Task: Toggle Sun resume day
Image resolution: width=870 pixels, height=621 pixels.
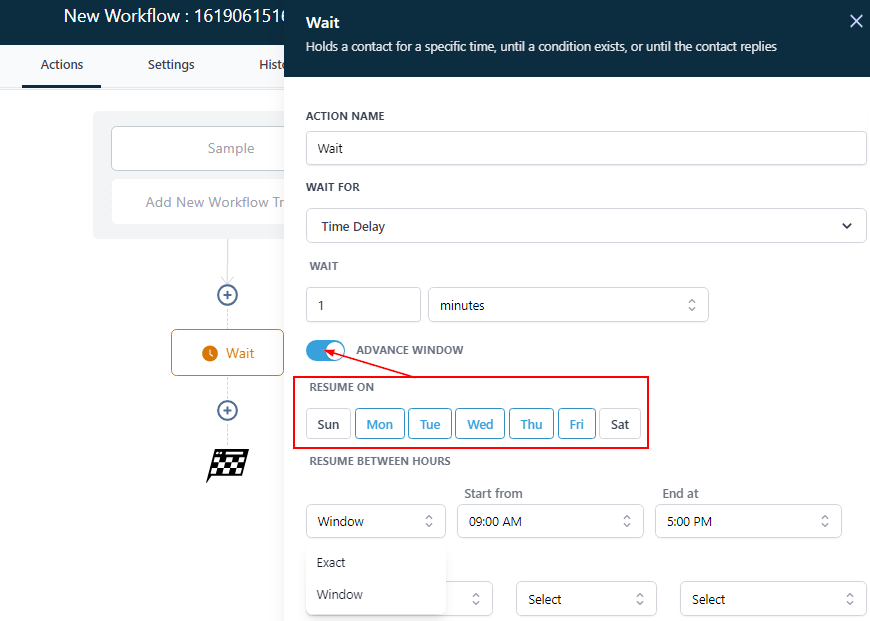Action: point(328,424)
